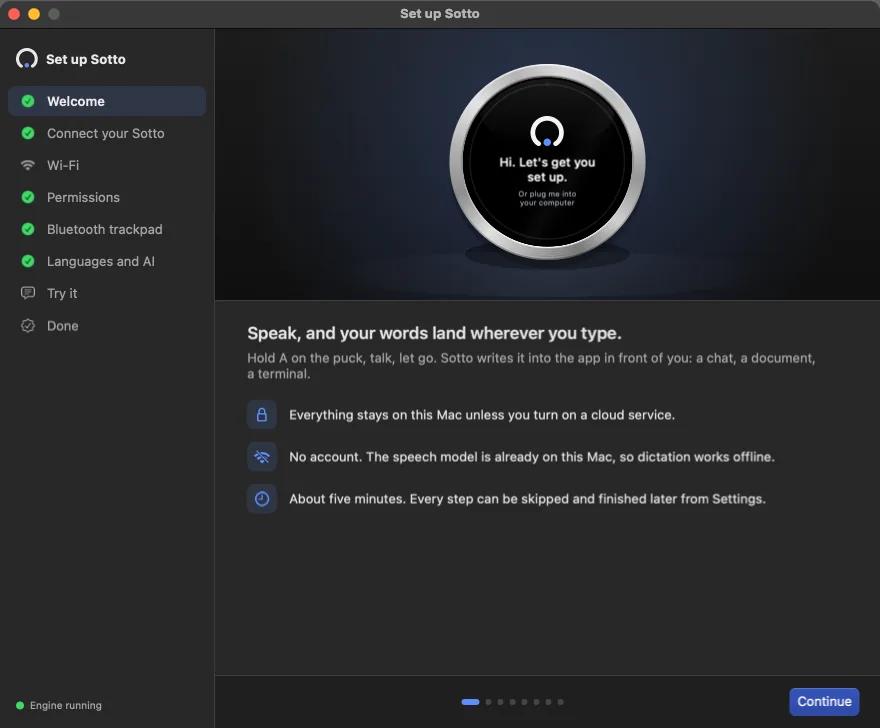Click the 'About five minutes' line
This screenshot has width=880, height=728.
(528, 499)
